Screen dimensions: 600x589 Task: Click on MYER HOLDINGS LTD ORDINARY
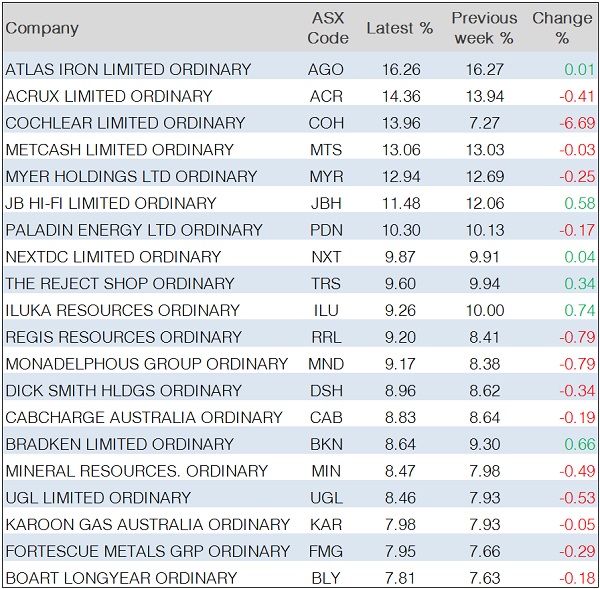tap(131, 177)
